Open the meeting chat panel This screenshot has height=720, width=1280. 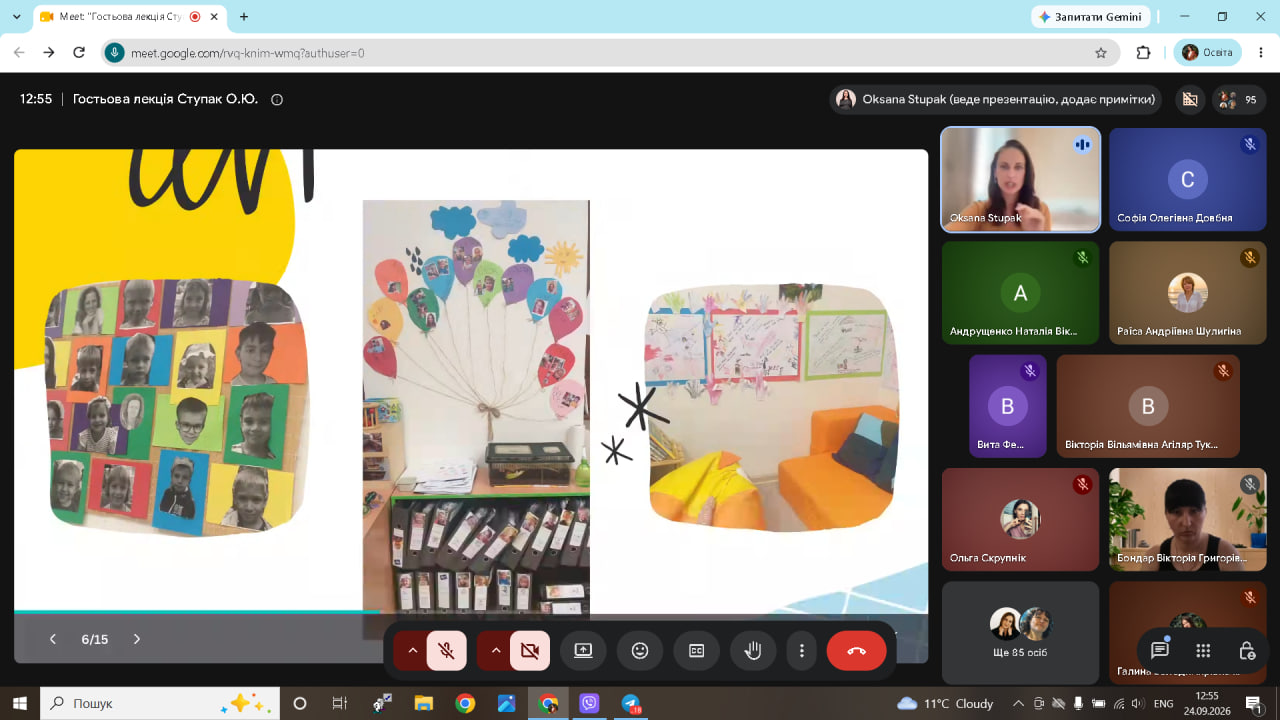pyautogui.click(x=1160, y=650)
